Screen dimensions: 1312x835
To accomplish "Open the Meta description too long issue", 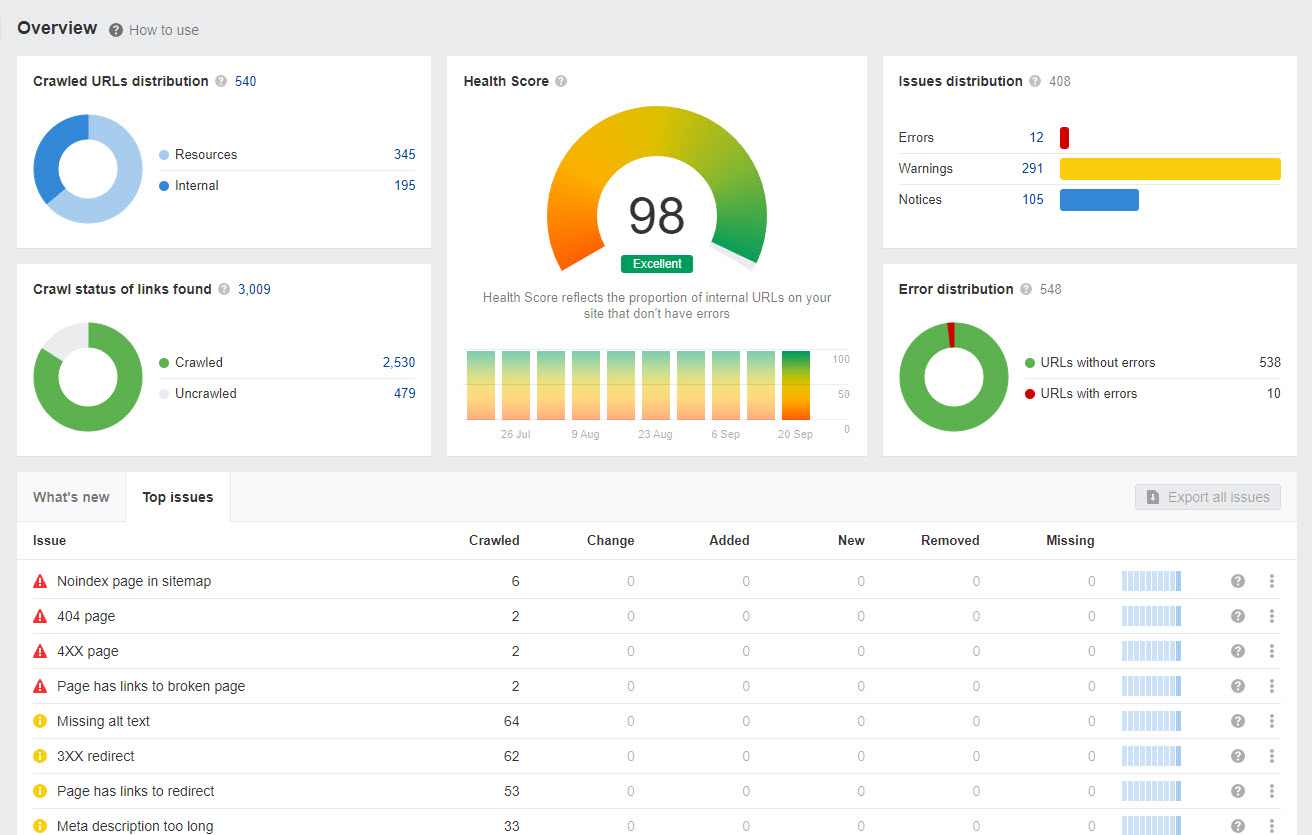I will pyautogui.click(x=135, y=826).
